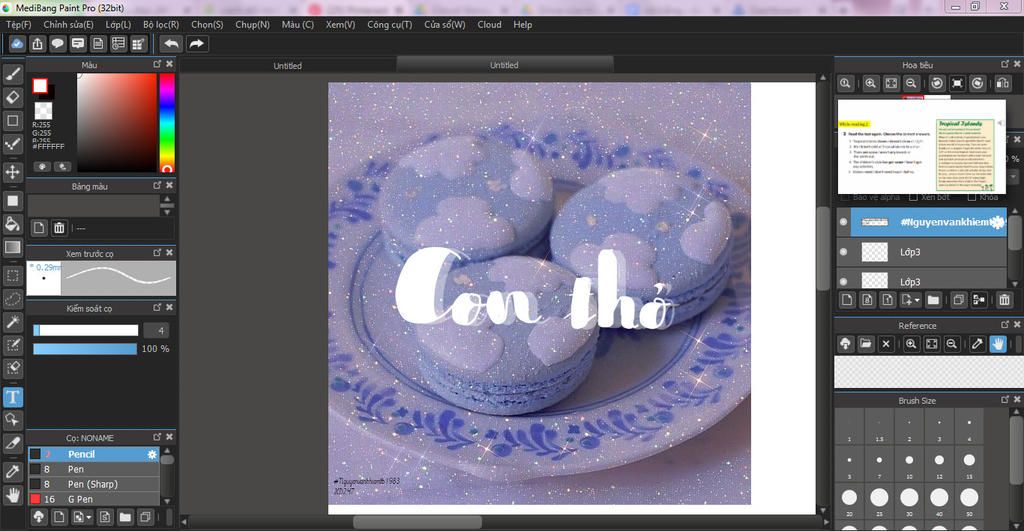Open the Bộ lọc(R) menu
The height and width of the screenshot is (531, 1024).
pyautogui.click(x=161, y=24)
